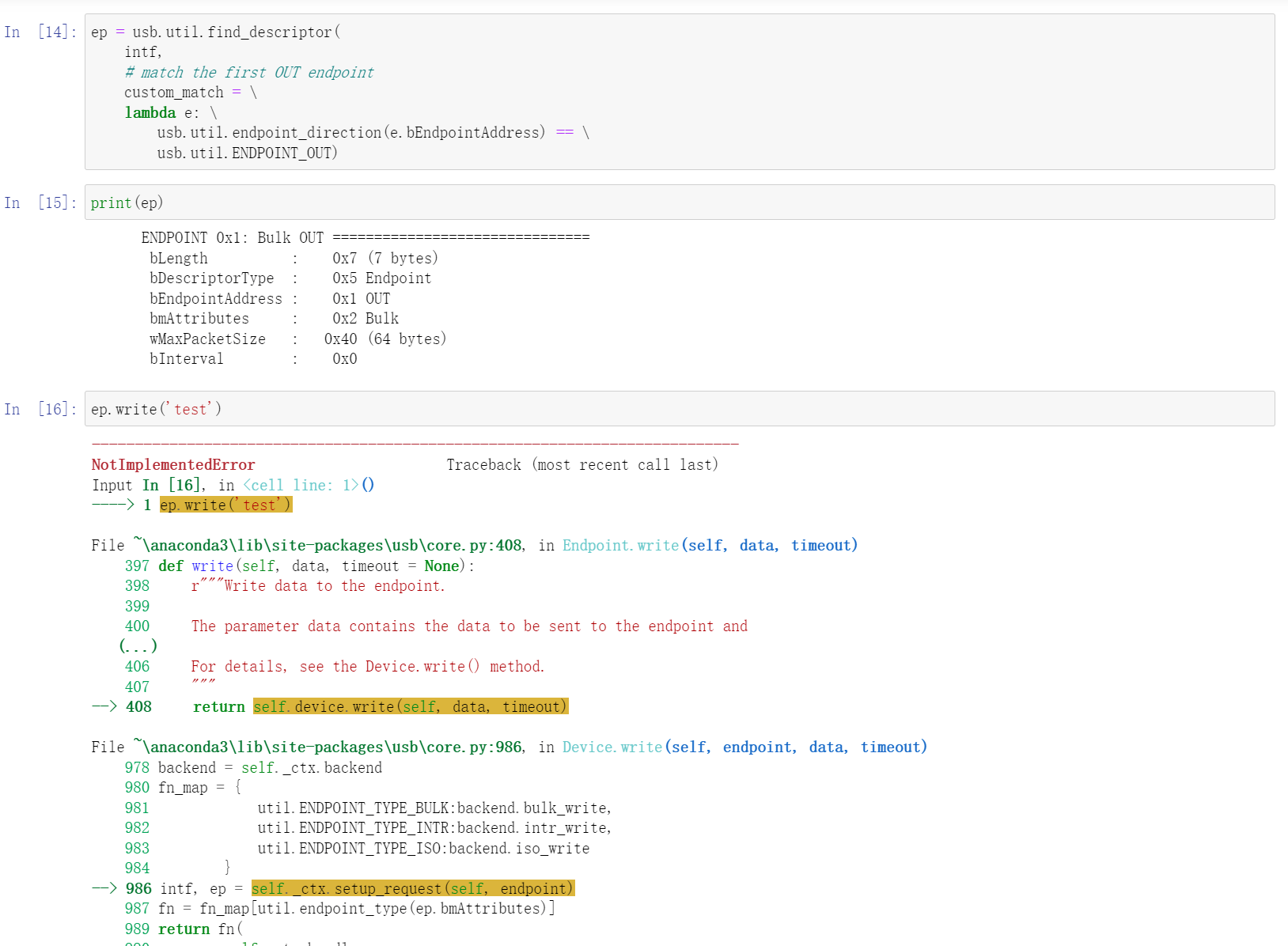
Task: Click the 'Device.write(self, endpoint, data, timeout)' signature
Action: [x=745, y=747]
